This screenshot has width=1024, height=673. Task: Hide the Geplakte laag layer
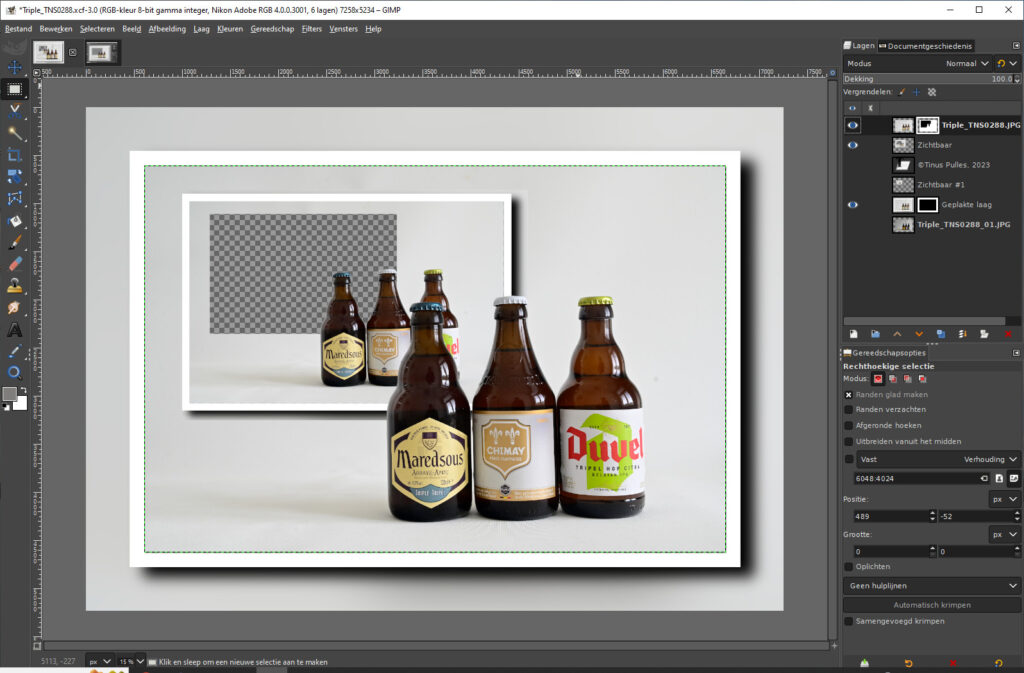852,205
